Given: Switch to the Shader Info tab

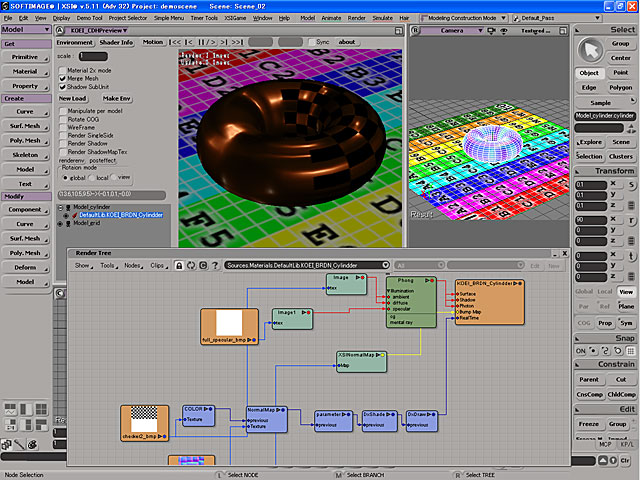Looking at the screenshot, I should click(x=116, y=43).
